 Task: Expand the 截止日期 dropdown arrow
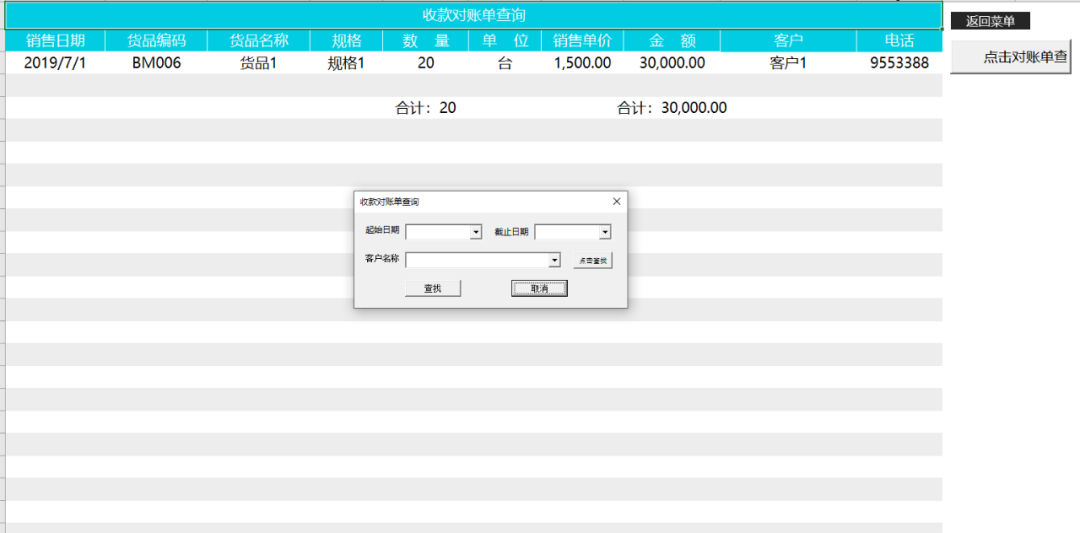(x=605, y=232)
